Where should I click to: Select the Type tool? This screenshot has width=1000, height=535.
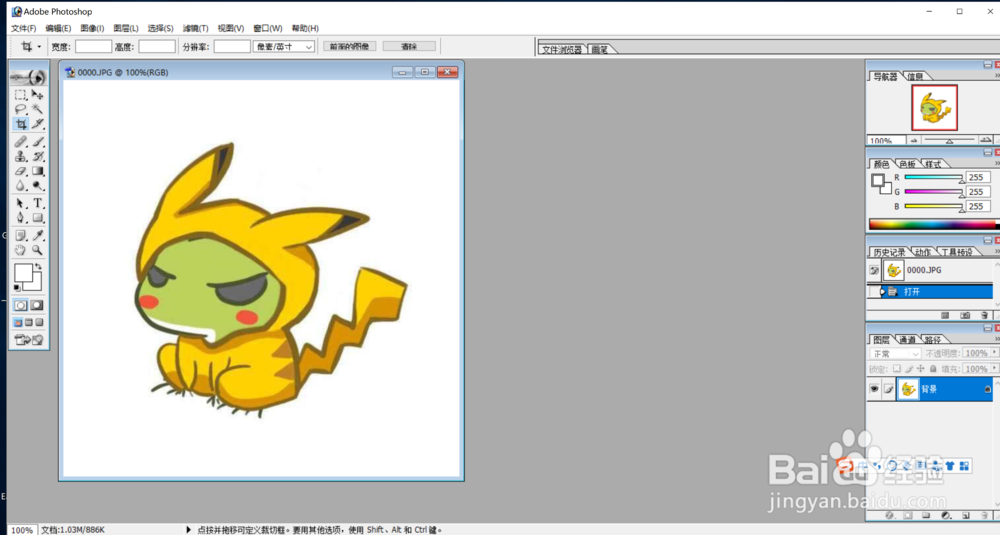pos(38,203)
